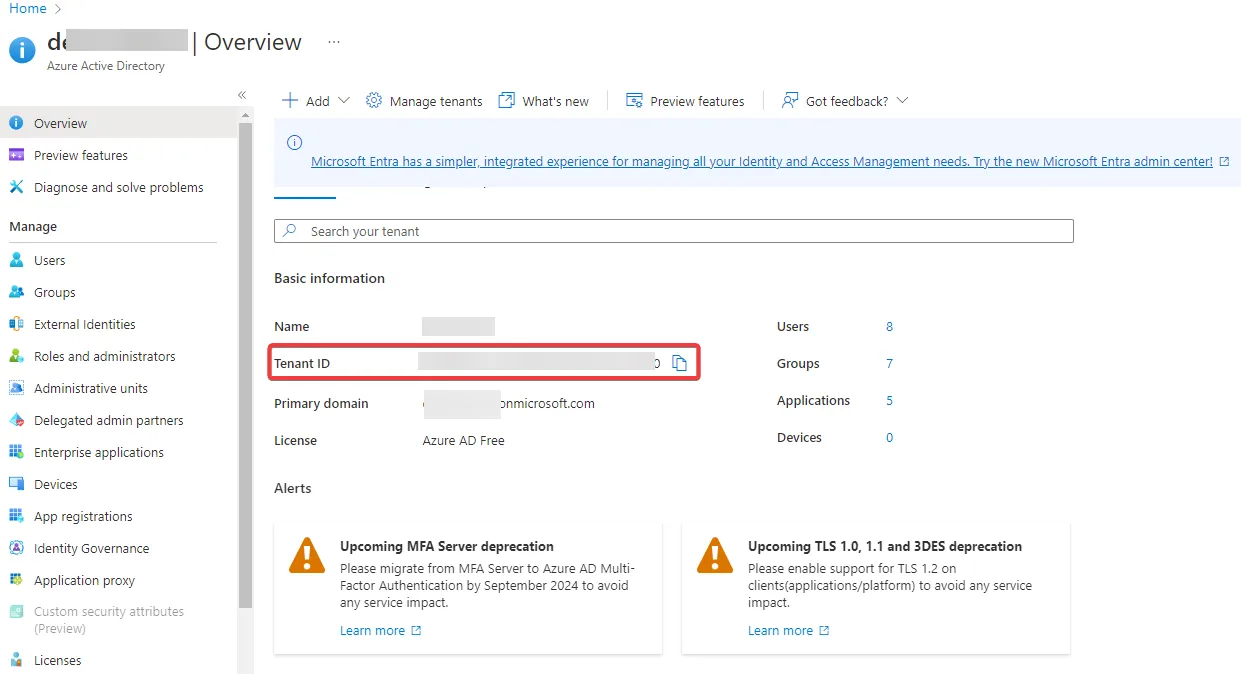The width and height of the screenshot is (1241, 674).
Task: Open Users from the sidebar
Action: (49, 260)
